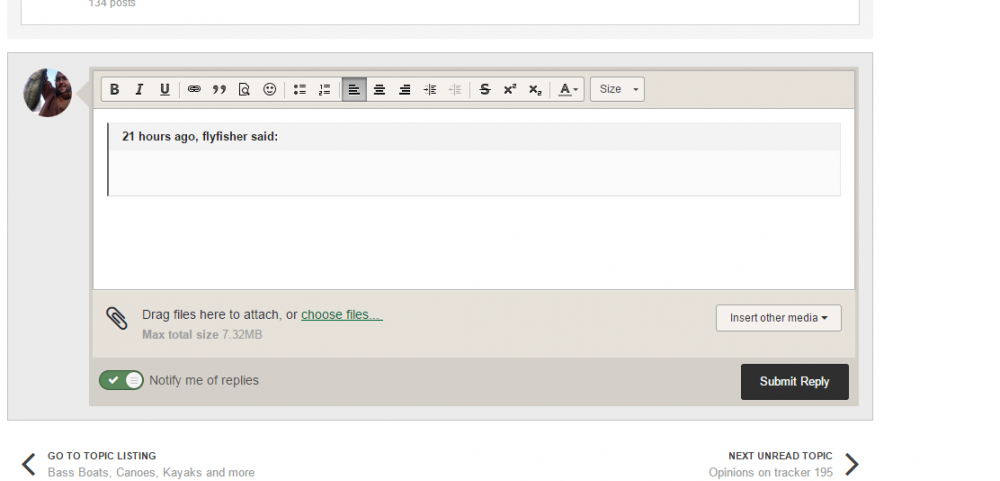Select 'Opinions on tracker 195' text
The image size is (1000, 481).
(770, 473)
